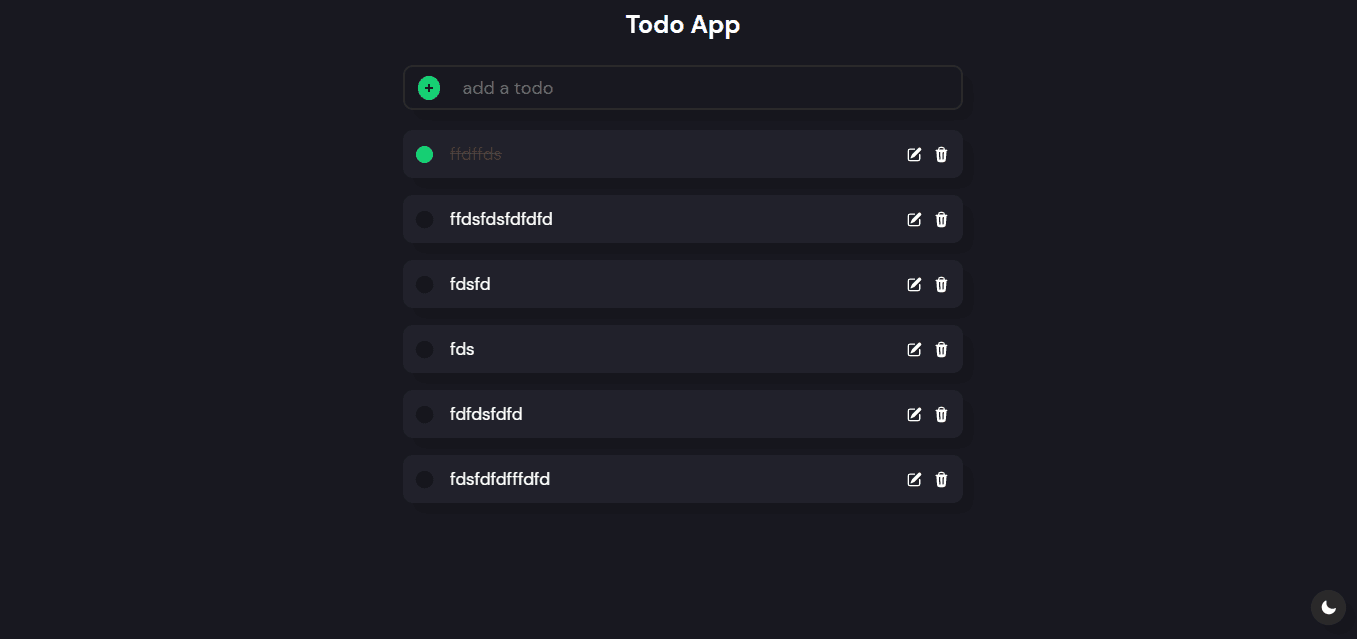Toggle dark mode with the moon button
1357x639 pixels.
pos(1328,607)
